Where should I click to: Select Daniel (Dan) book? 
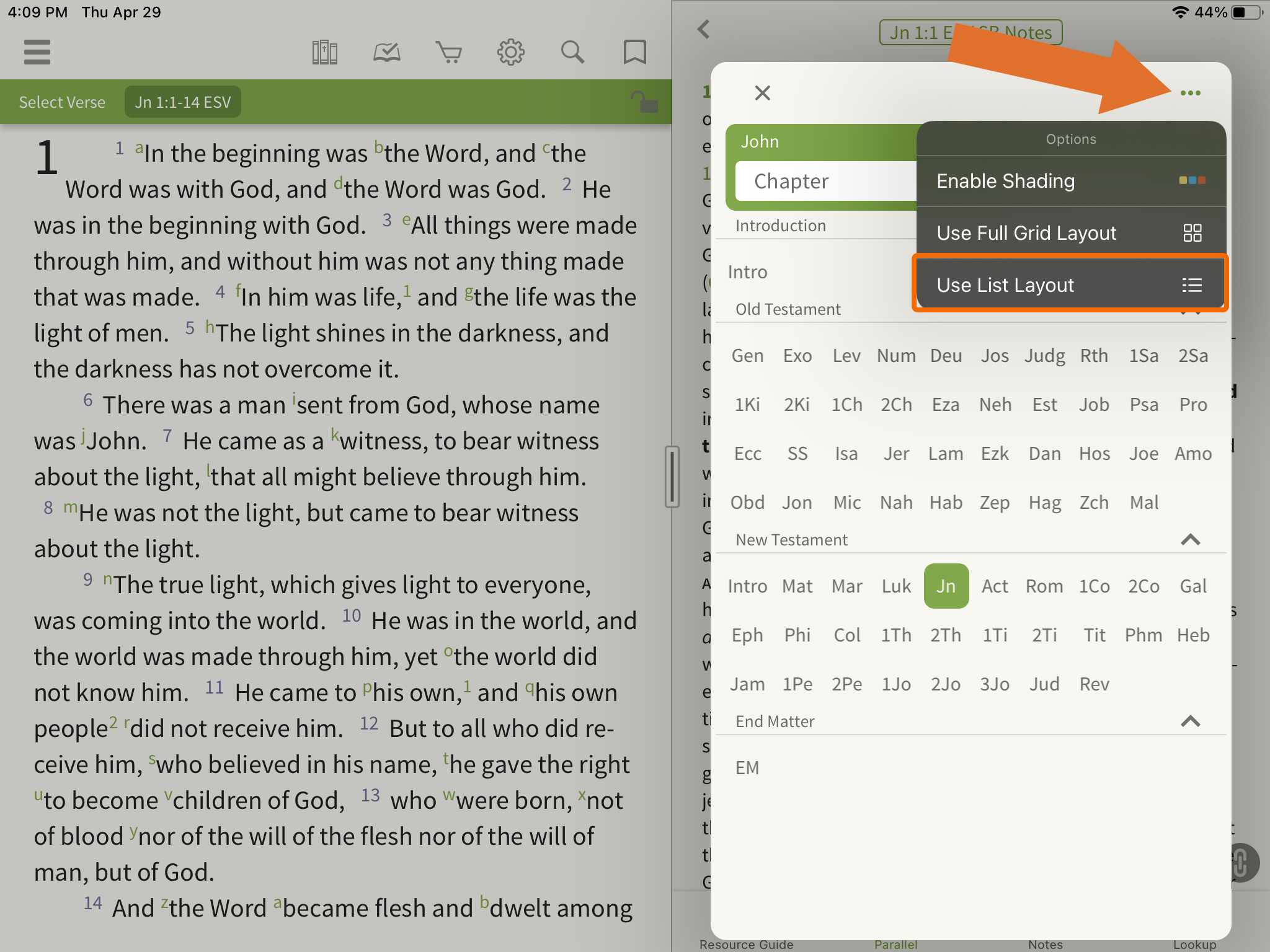point(1044,454)
